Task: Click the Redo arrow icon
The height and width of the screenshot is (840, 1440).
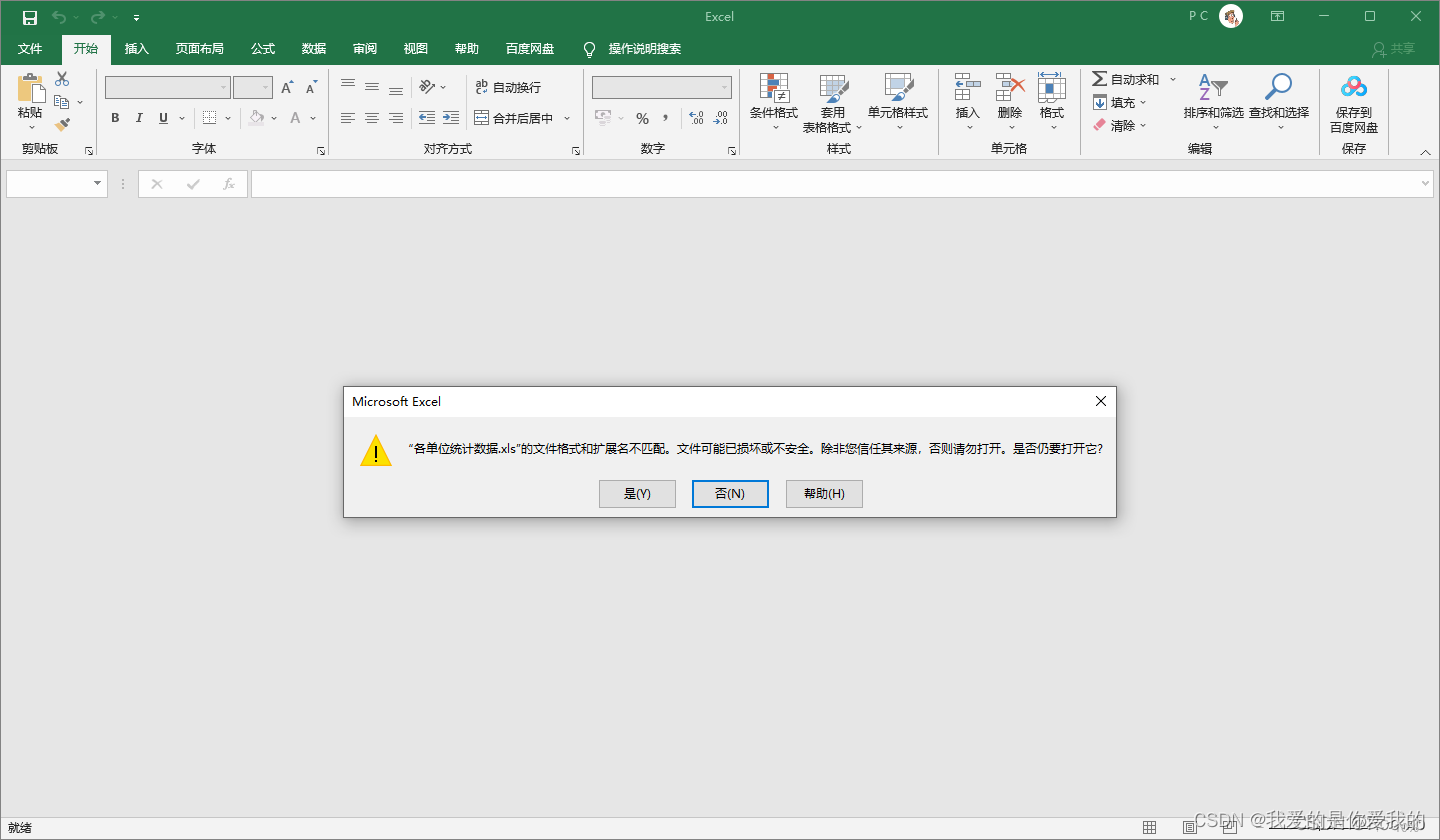Action: pyautogui.click(x=97, y=17)
